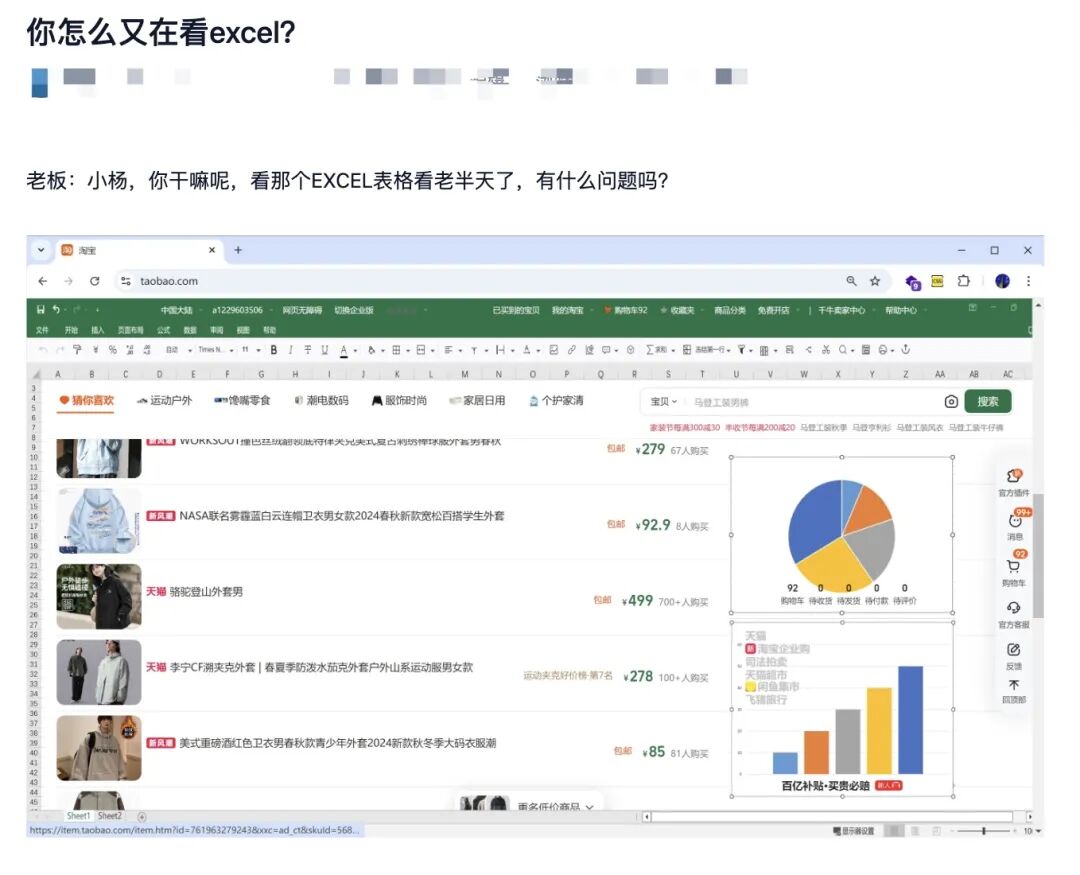Screen dimensions: 1080x875
Task: Open the 骆驼登山外套男 product thumbnail
Action: coord(98,597)
